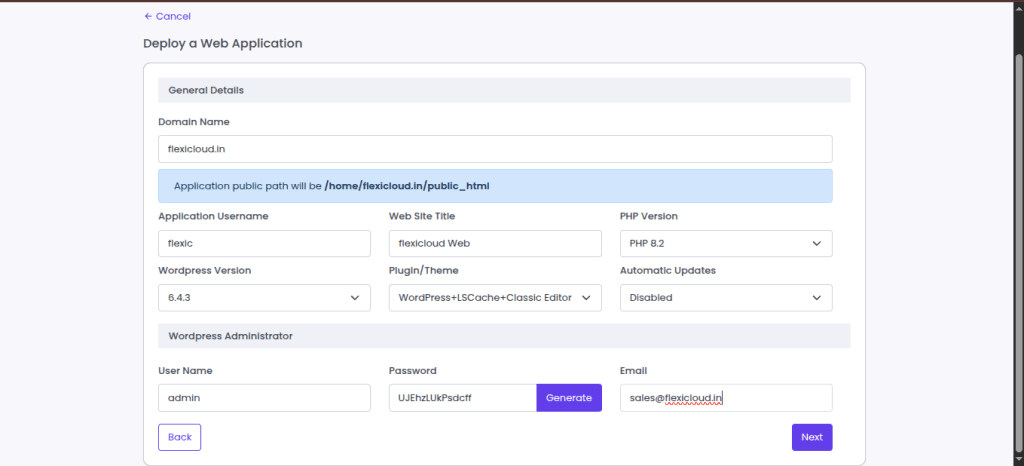The image size is (1024, 466).
Task: Select the Web Site Title text box
Action: 495,243
